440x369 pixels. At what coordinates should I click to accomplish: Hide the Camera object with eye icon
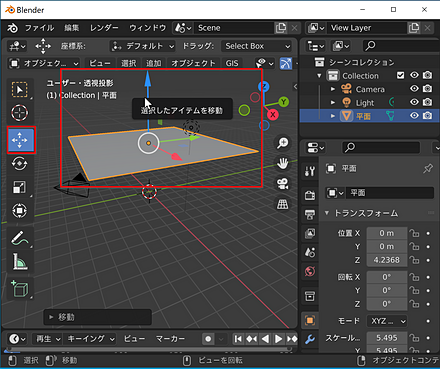(x=414, y=89)
